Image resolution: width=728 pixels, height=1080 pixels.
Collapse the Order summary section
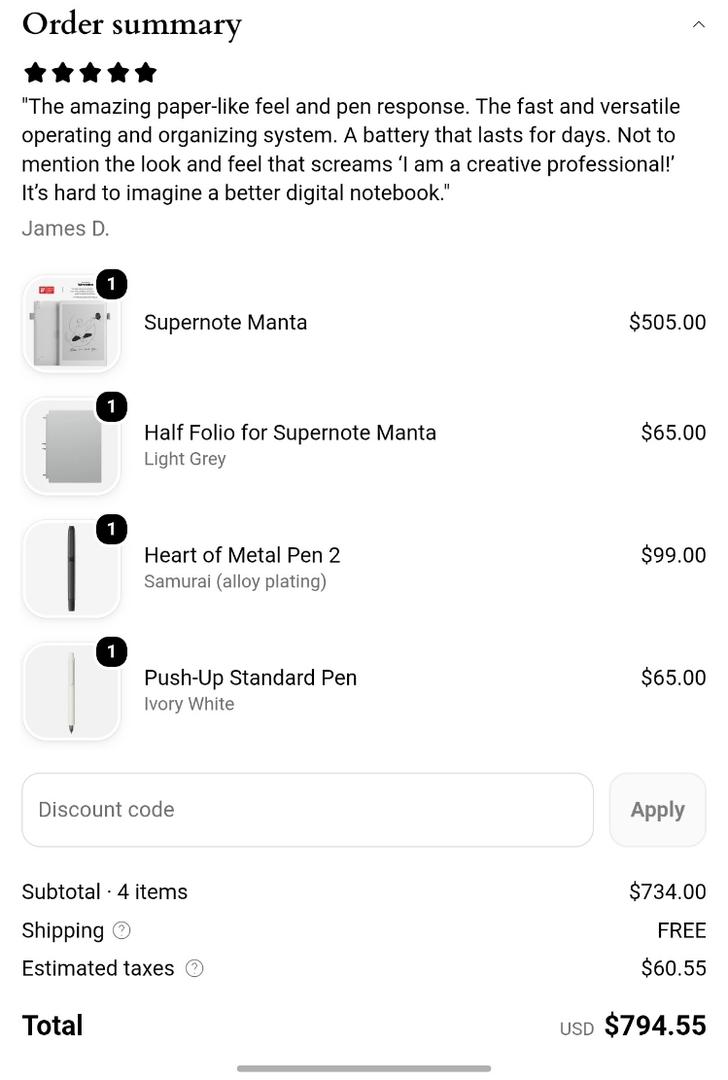(x=698, y=25)
